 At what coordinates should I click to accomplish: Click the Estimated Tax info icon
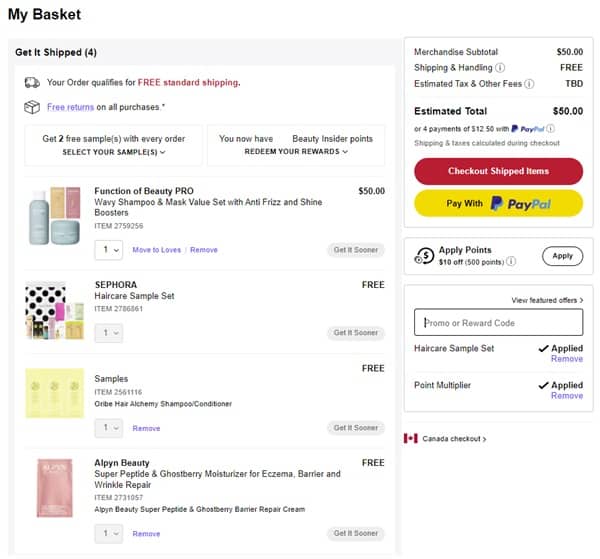529,84
